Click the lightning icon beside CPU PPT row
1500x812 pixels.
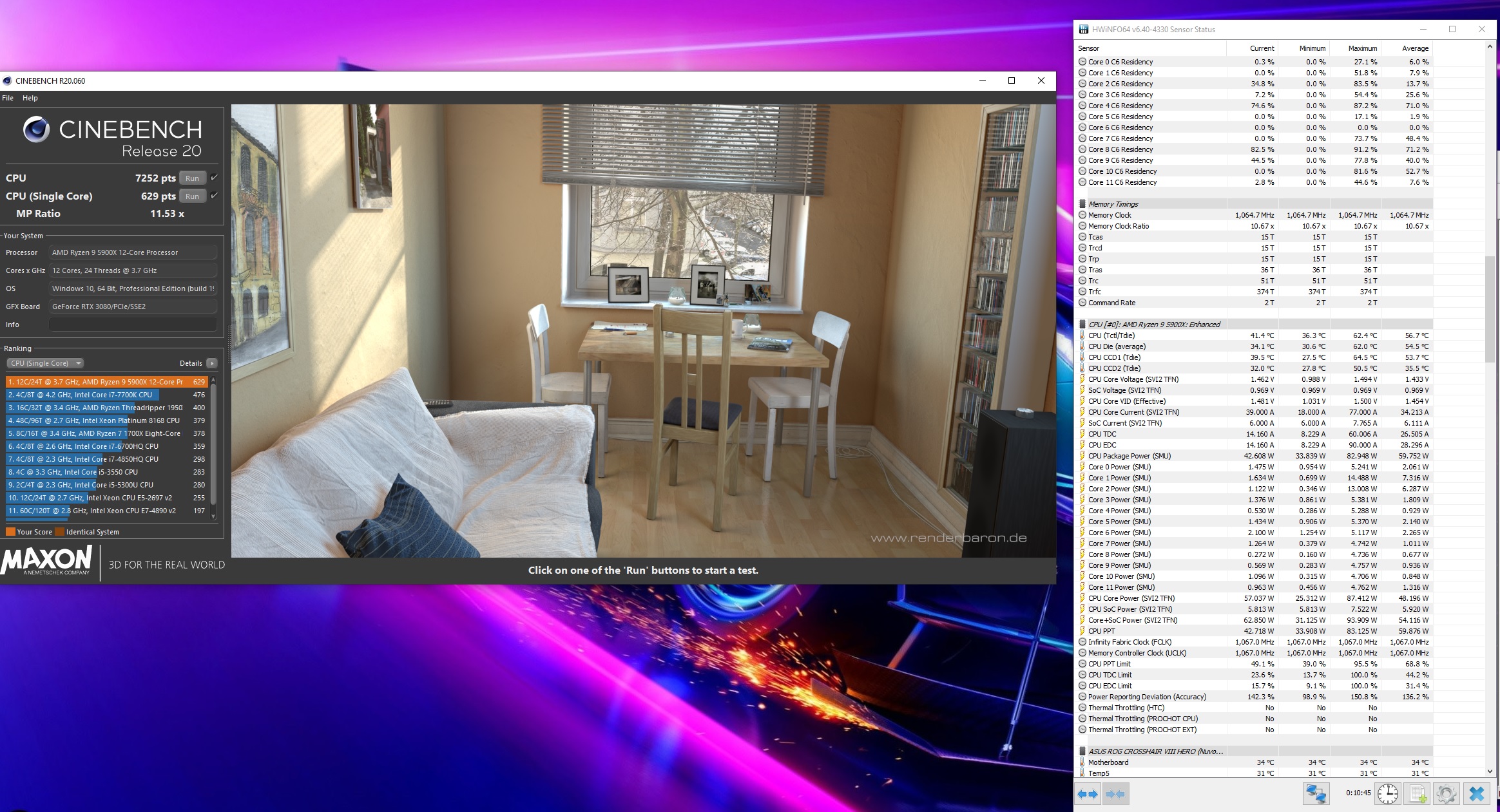coord(1082,631)
